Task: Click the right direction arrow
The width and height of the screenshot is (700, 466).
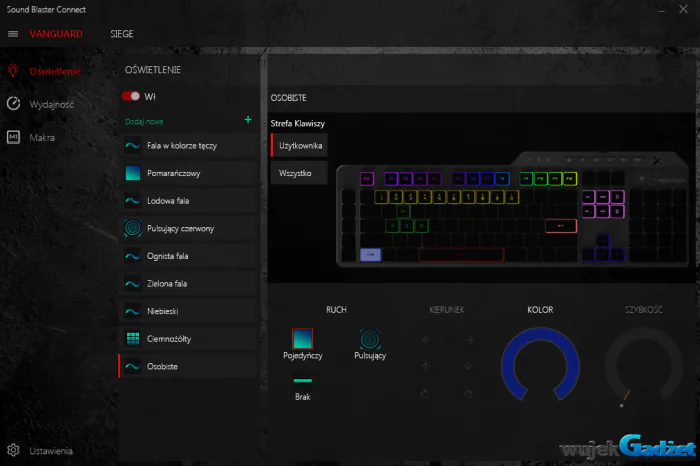Action: pos(469,340)
